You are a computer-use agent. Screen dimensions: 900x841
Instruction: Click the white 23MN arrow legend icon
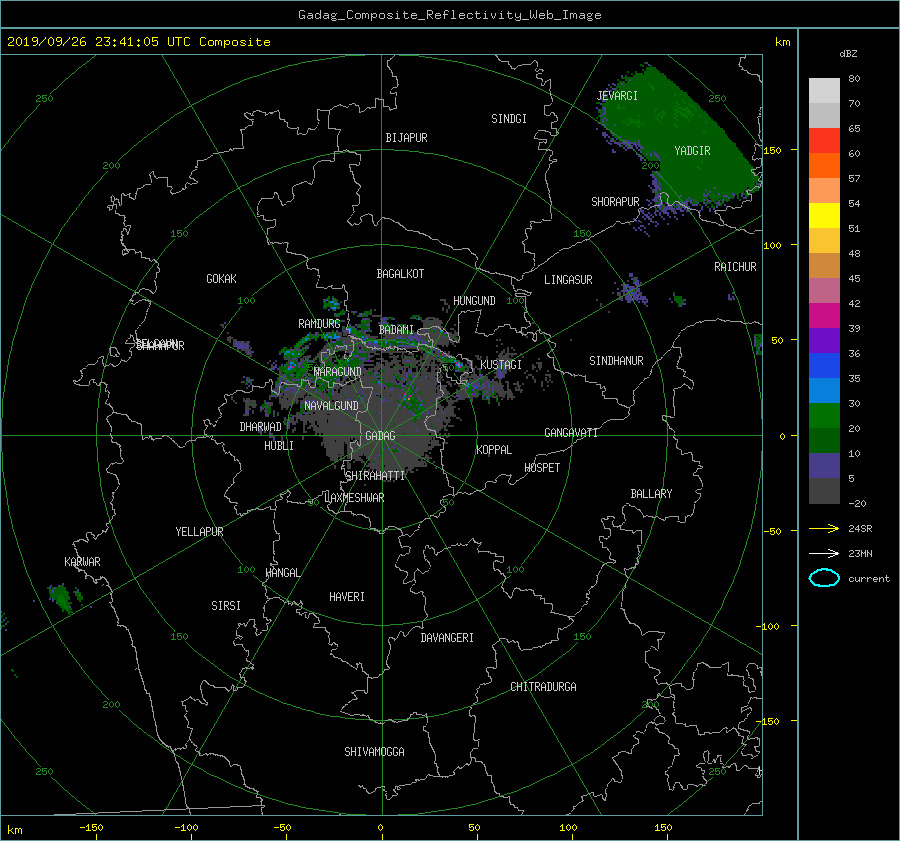click(x=824, y=553)
